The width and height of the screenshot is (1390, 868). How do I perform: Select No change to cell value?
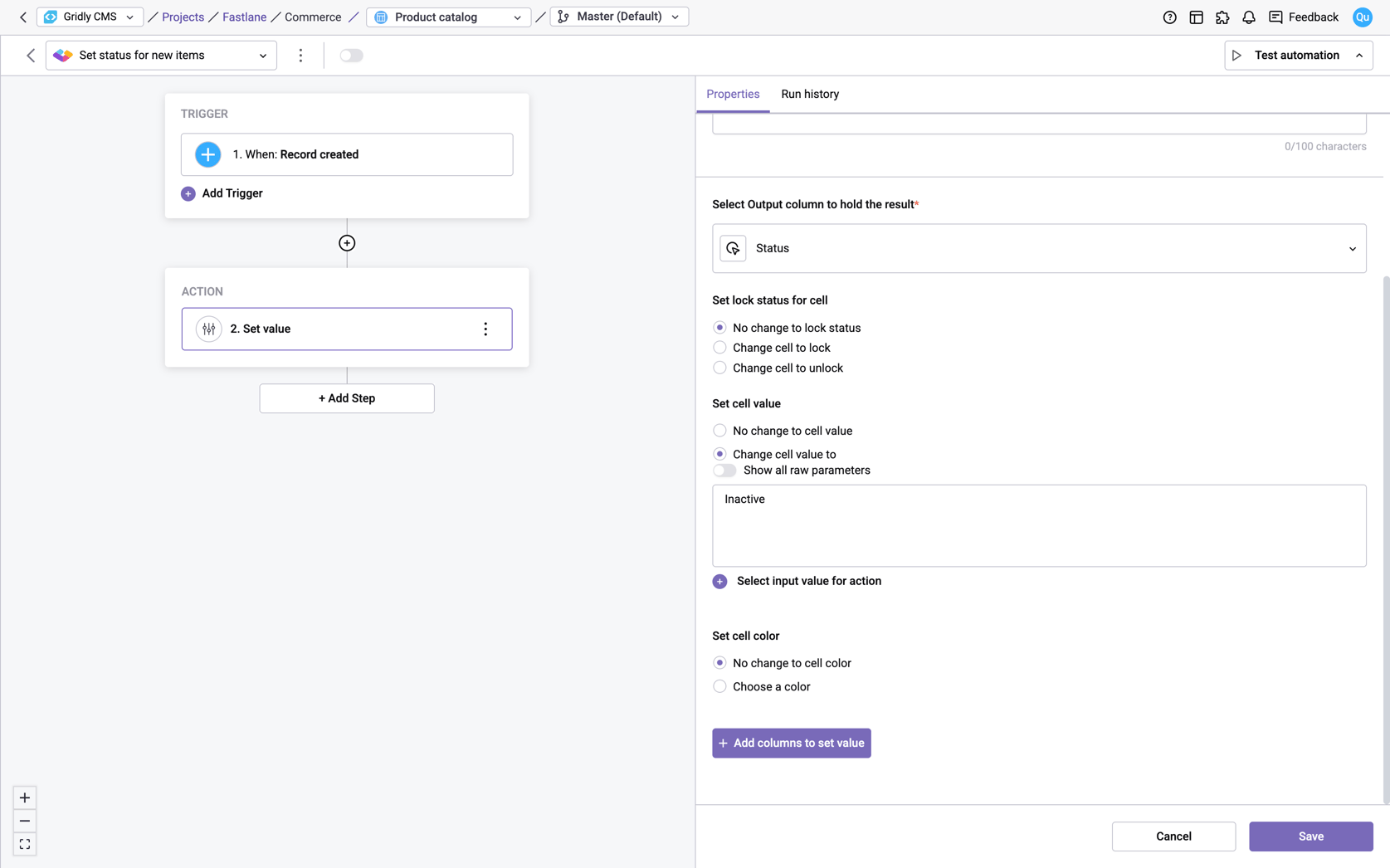click(719, 431)
